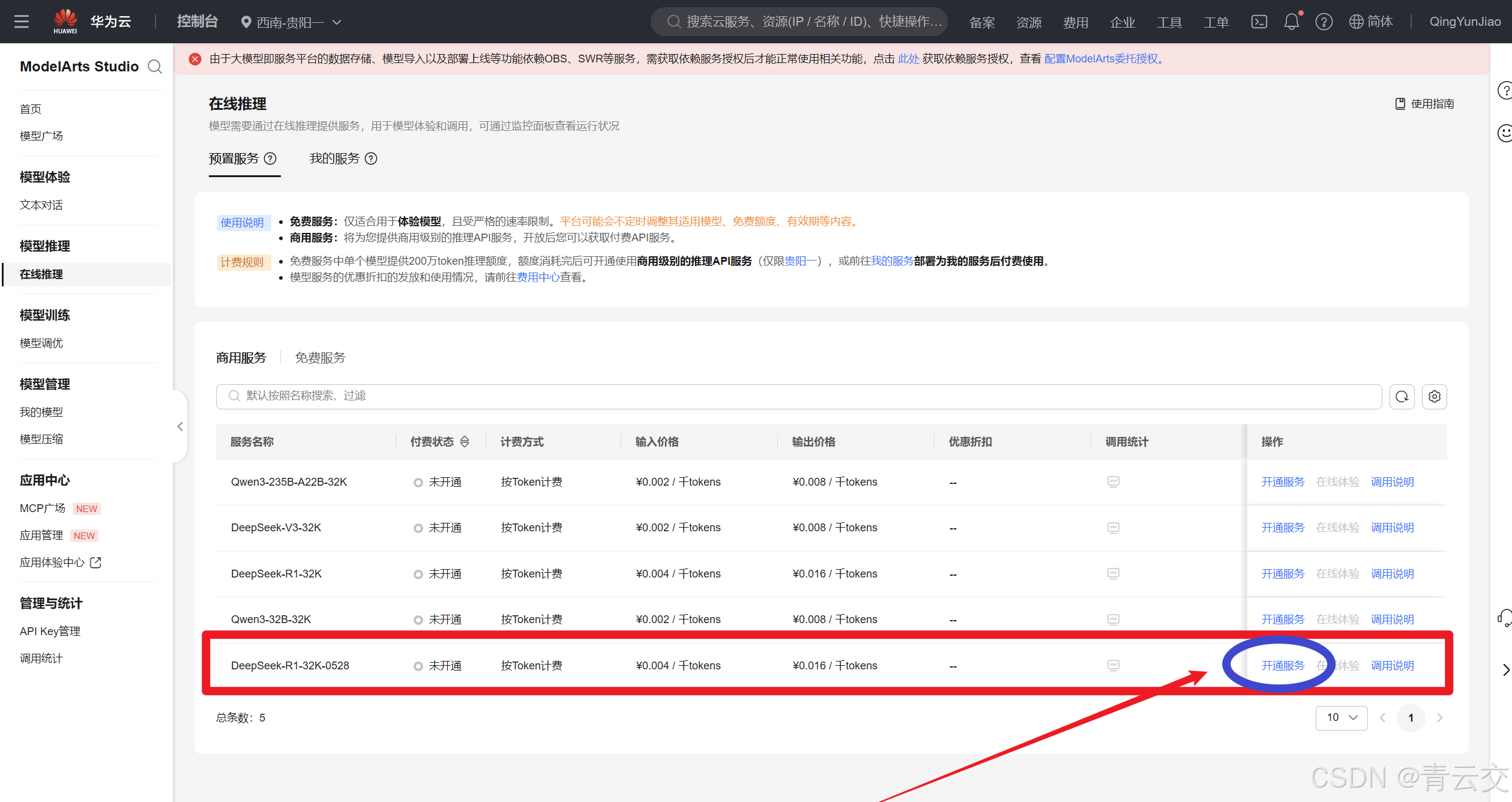Open 费用 in top navigation
The height and width of the screenshot is (802, 1512).
[1076, 22]
